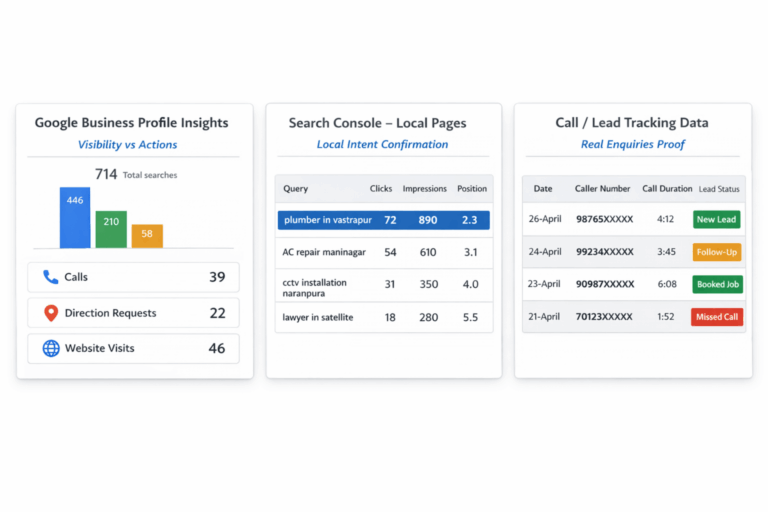The width and height of the screenshot is (768, 512).
Task: Click the Query column header
Action: pyautogui.click(x=295, y=189)
